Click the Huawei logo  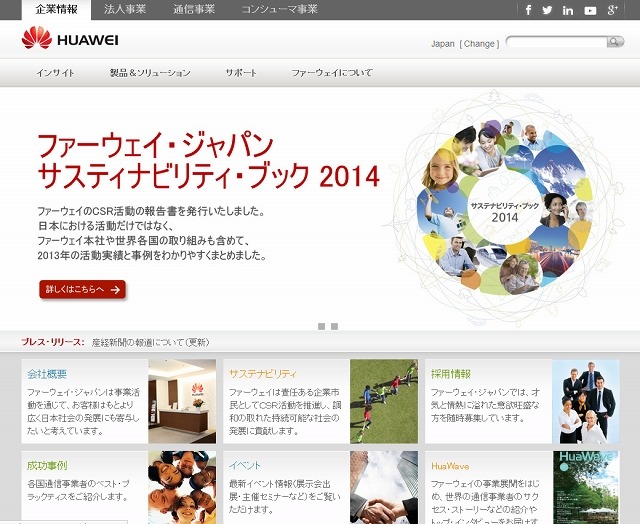(x=70, y=38)
